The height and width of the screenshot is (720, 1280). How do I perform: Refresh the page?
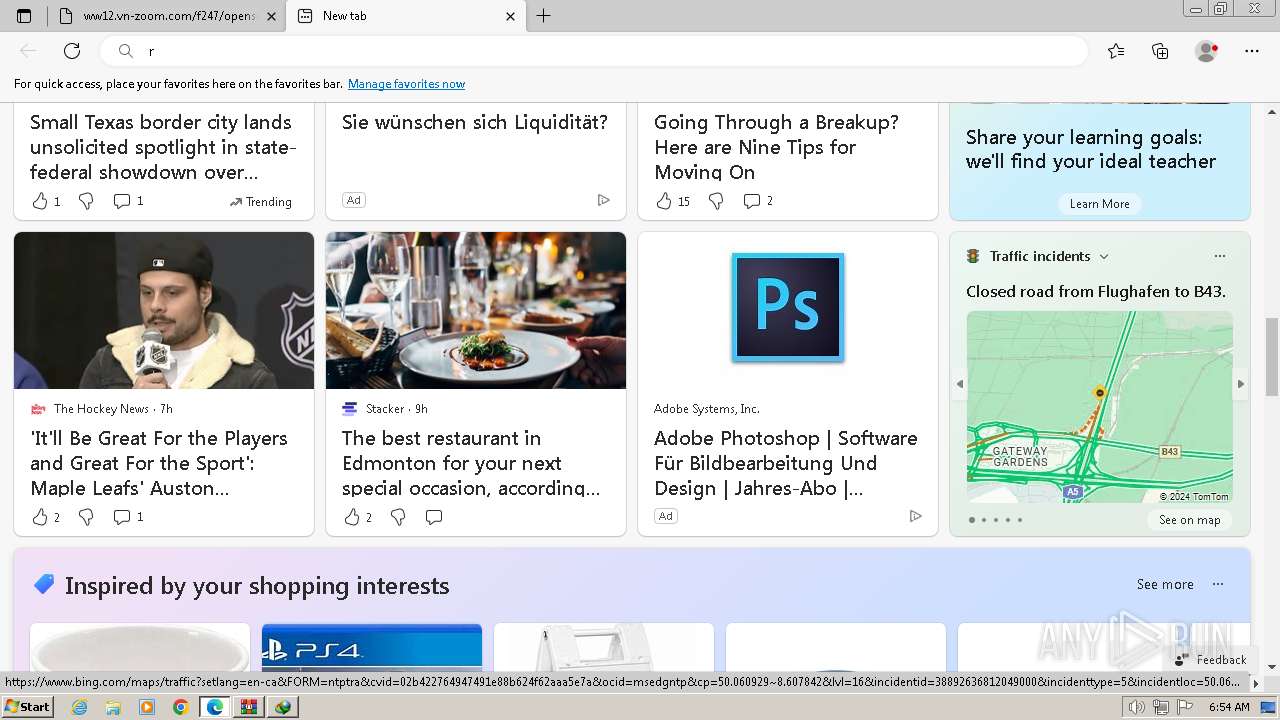click(72, 51)
